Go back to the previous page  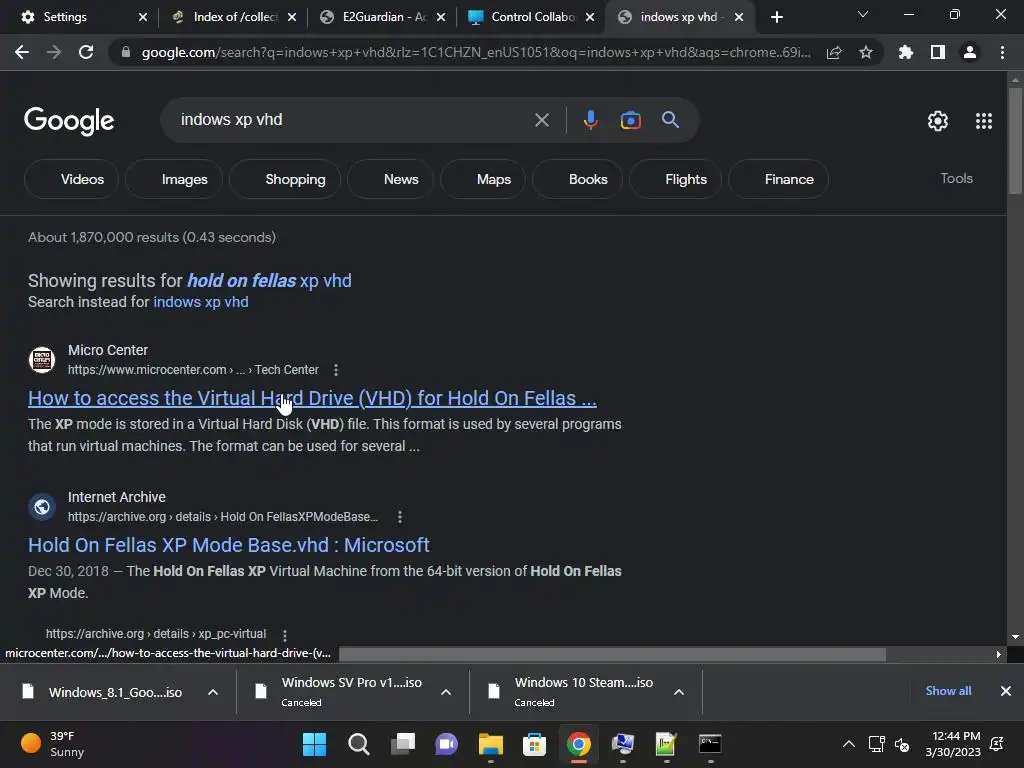pos(22,52)
